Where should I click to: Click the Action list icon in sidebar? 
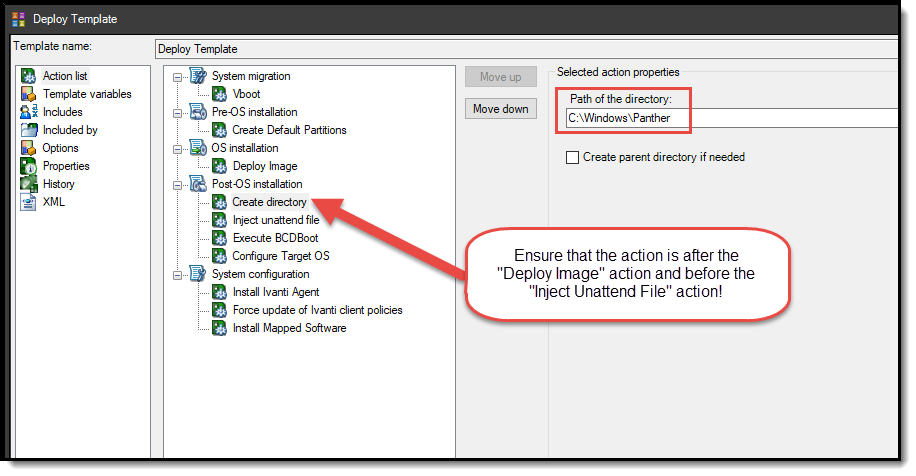tap(28, 76)
